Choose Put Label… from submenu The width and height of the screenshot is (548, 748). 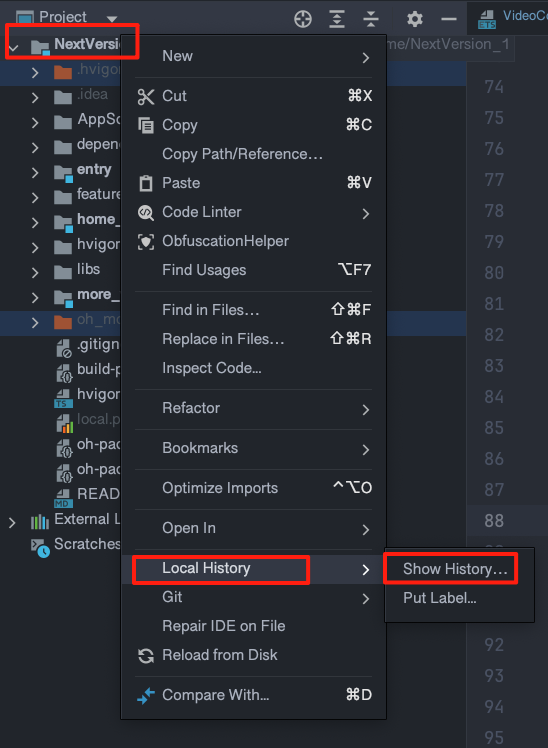(440, 598)
